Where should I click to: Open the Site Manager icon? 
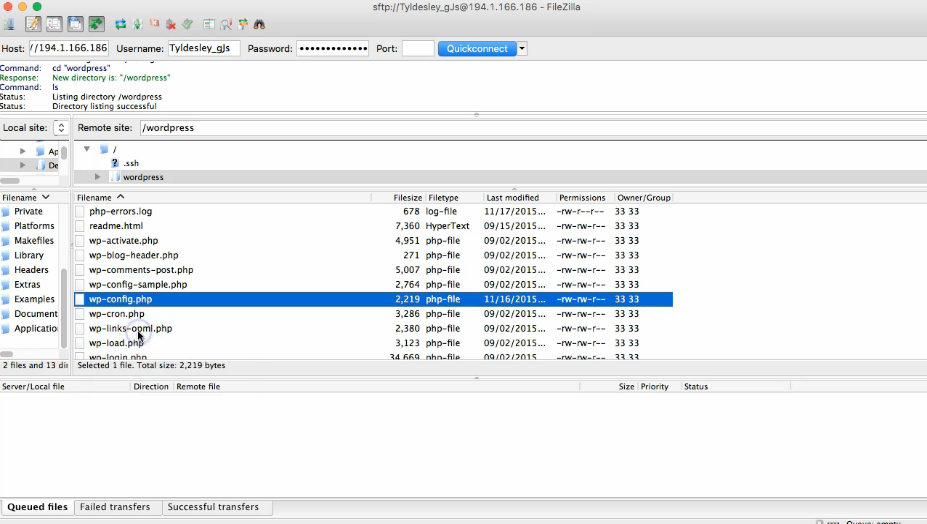tap(9, 24)
